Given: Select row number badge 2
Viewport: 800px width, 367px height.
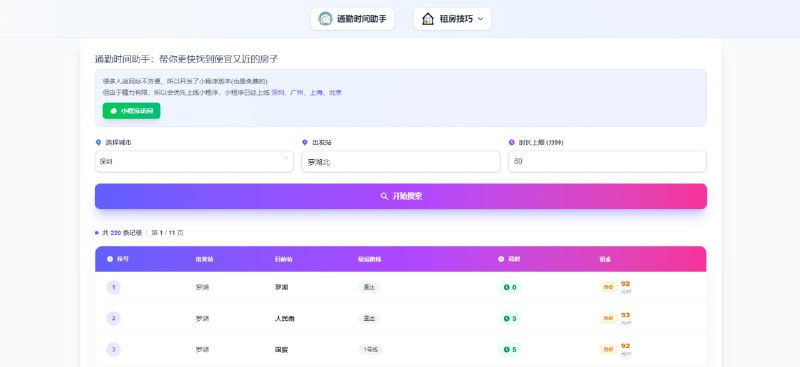Looking at the screenshot, I should pyautogui.click(x=113, y=319).
